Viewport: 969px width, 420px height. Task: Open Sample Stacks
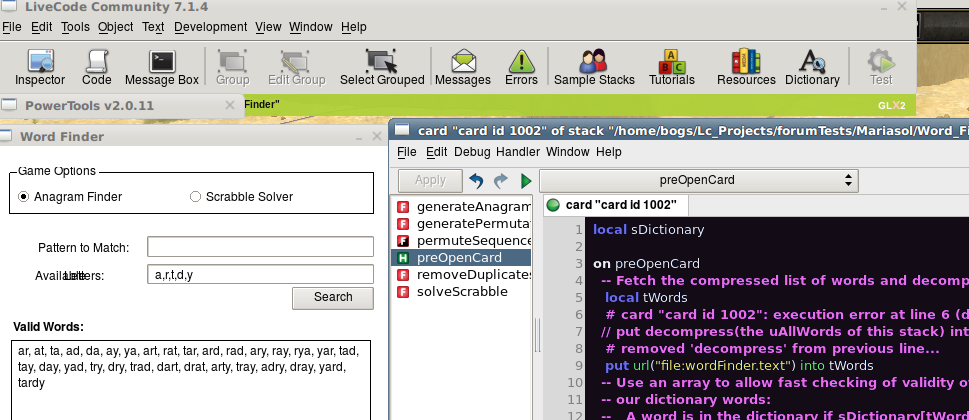point(594,68)
